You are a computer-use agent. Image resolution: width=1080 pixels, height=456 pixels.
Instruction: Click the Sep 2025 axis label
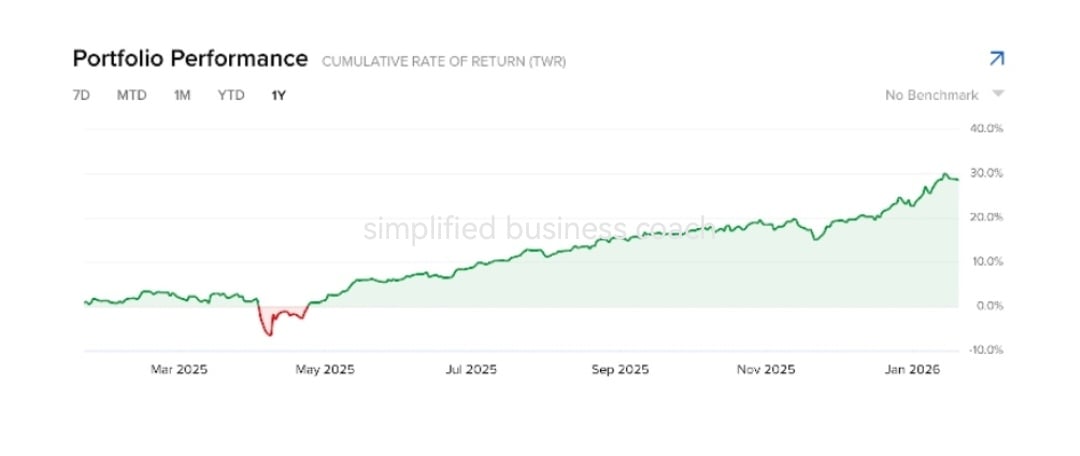620,370
